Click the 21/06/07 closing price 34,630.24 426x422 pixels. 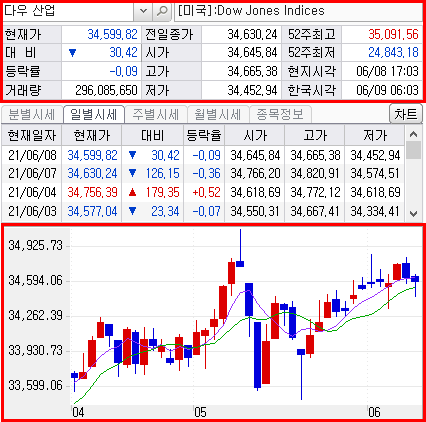click(x=92, y=173)
